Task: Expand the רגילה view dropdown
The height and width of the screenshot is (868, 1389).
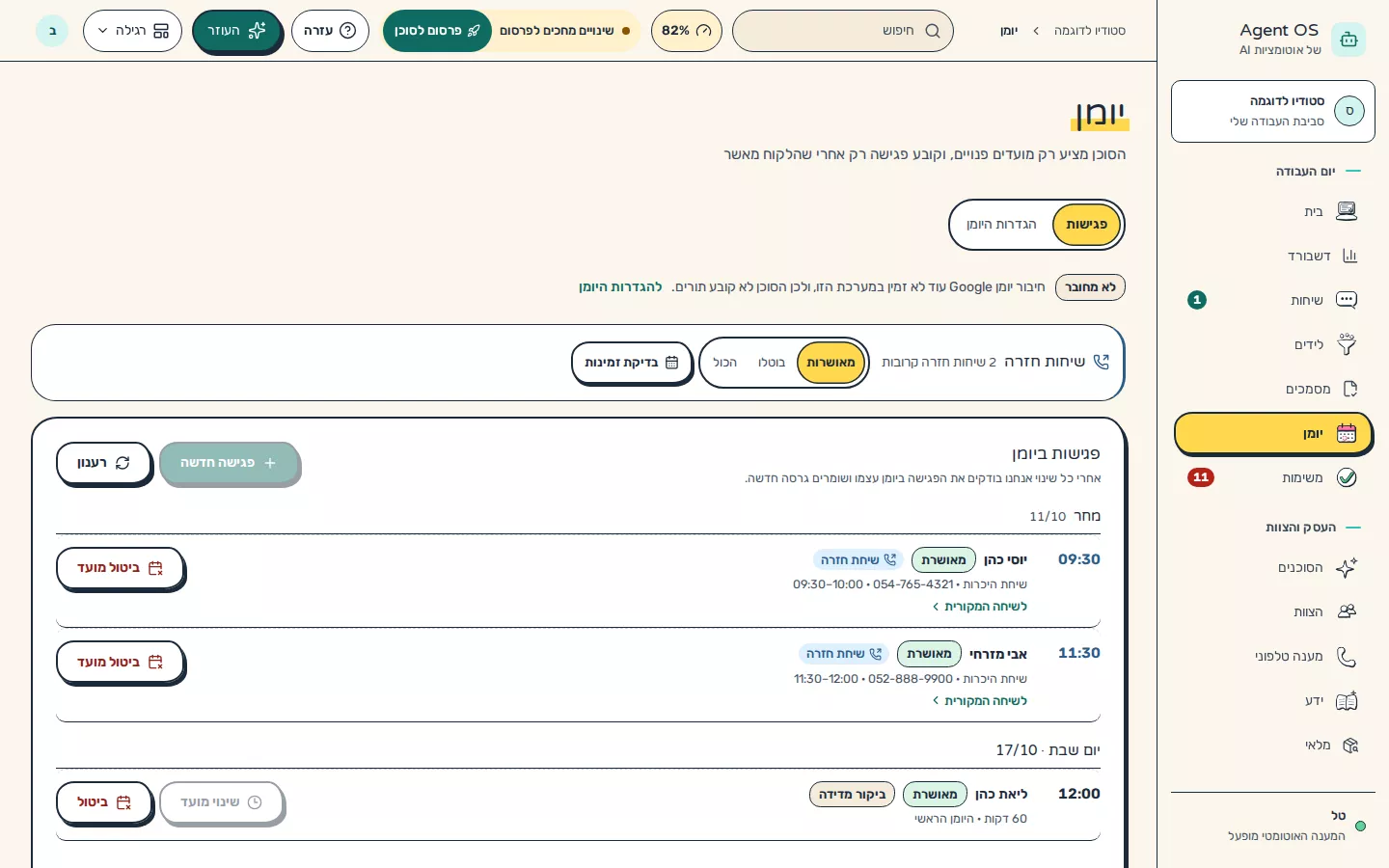Action: coord(133,31)
